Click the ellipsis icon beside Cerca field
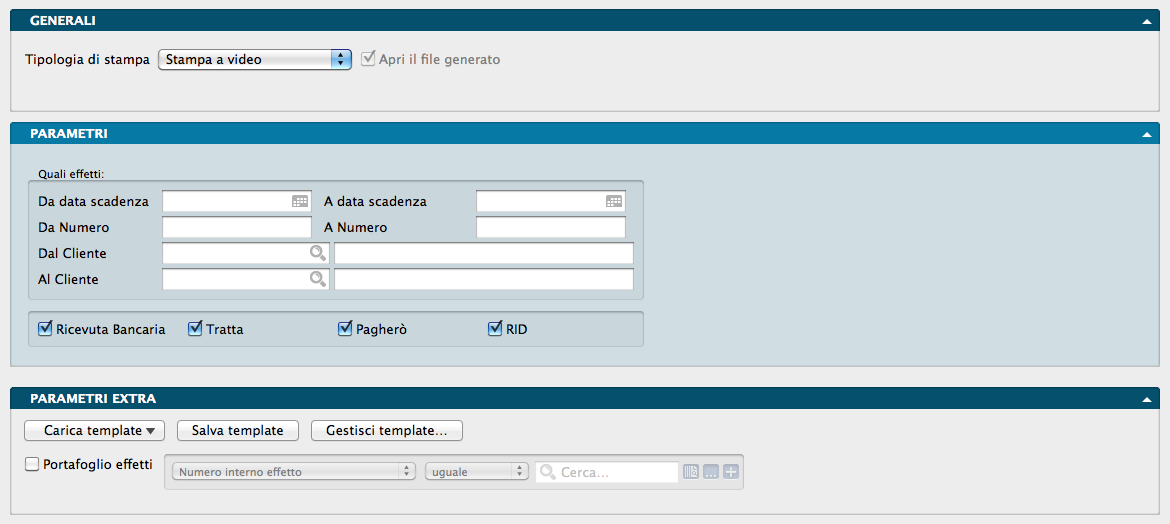The image size is (1170, 524). click(x=711, y=472)
